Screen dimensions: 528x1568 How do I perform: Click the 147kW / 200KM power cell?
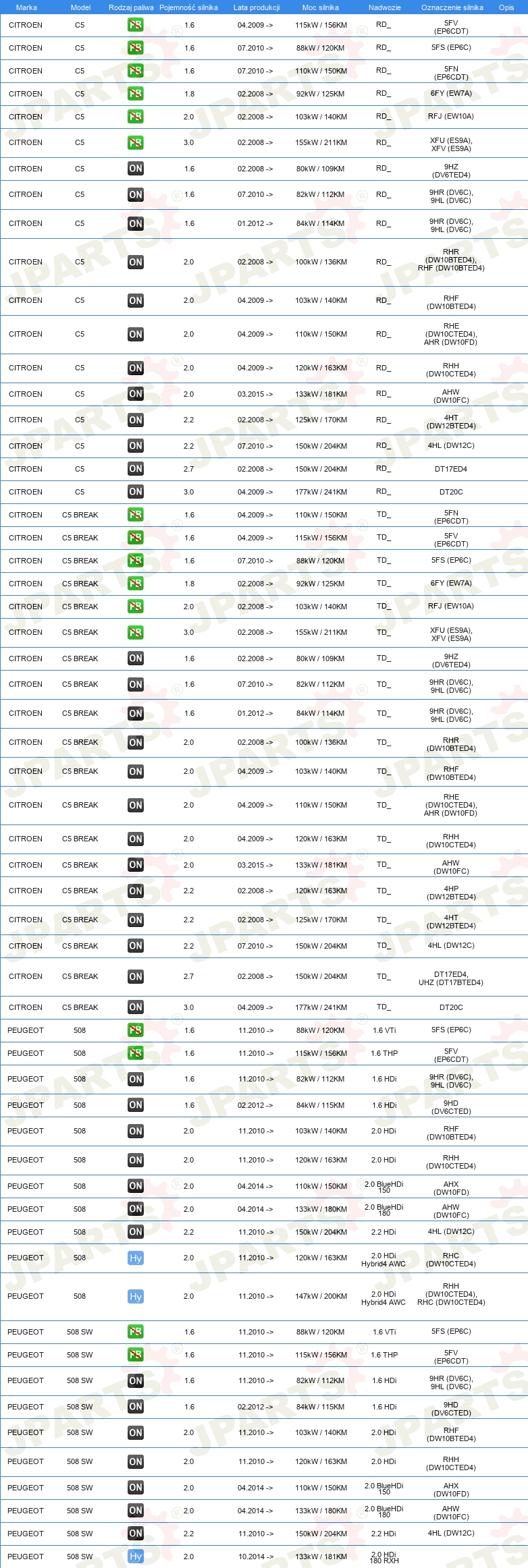(321, 1296)
